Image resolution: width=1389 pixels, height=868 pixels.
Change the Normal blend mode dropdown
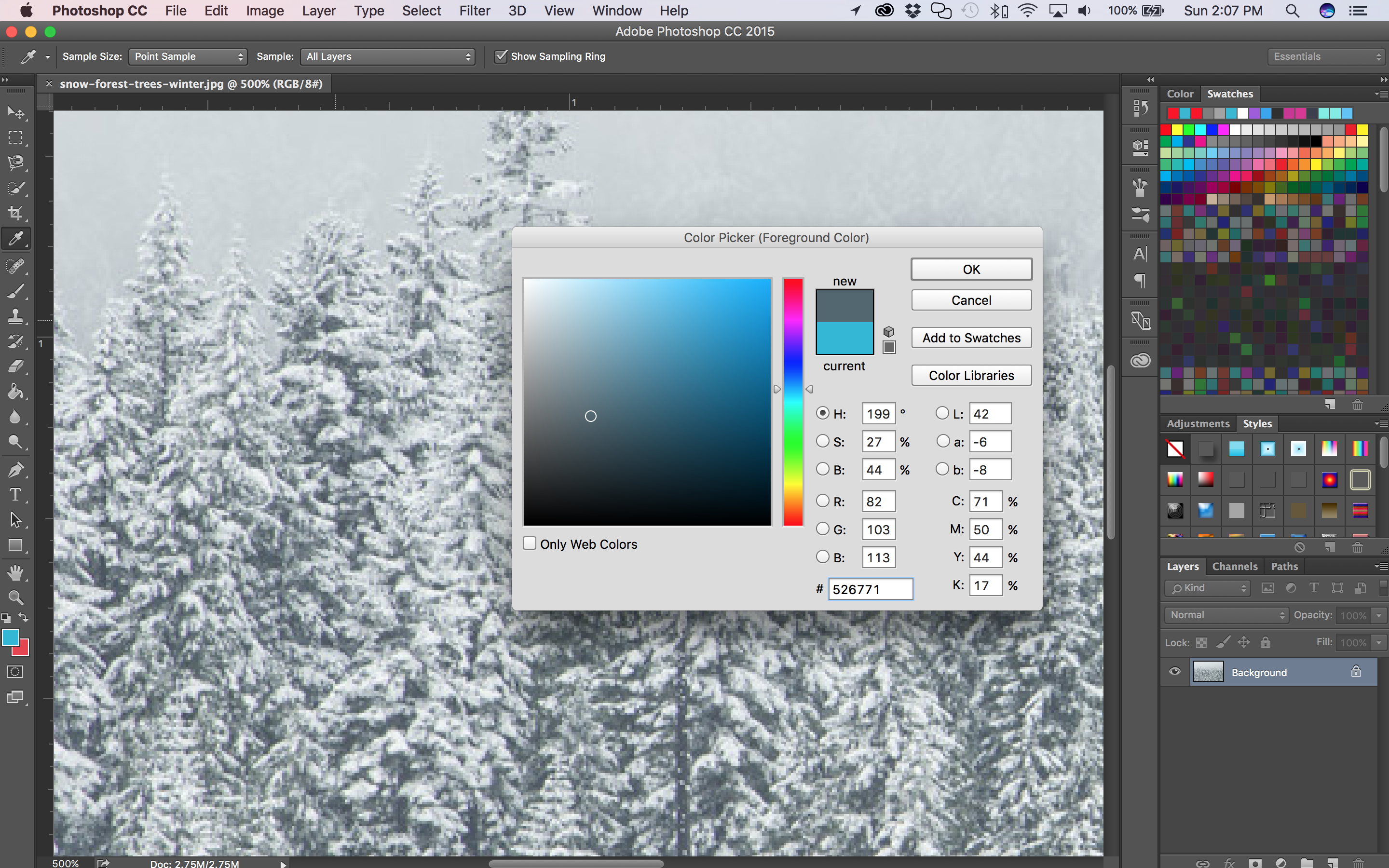1226,615
